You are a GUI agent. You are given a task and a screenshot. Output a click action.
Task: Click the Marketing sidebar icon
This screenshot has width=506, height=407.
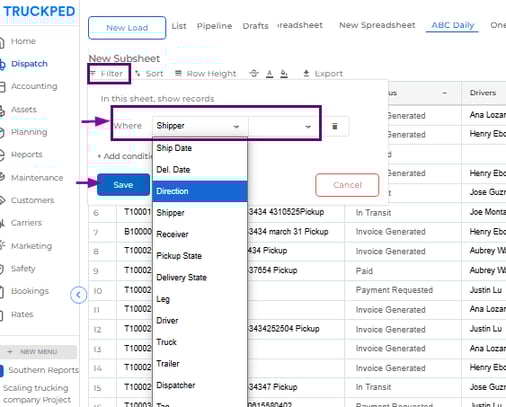pyautogui.click(x=2, y=246)
